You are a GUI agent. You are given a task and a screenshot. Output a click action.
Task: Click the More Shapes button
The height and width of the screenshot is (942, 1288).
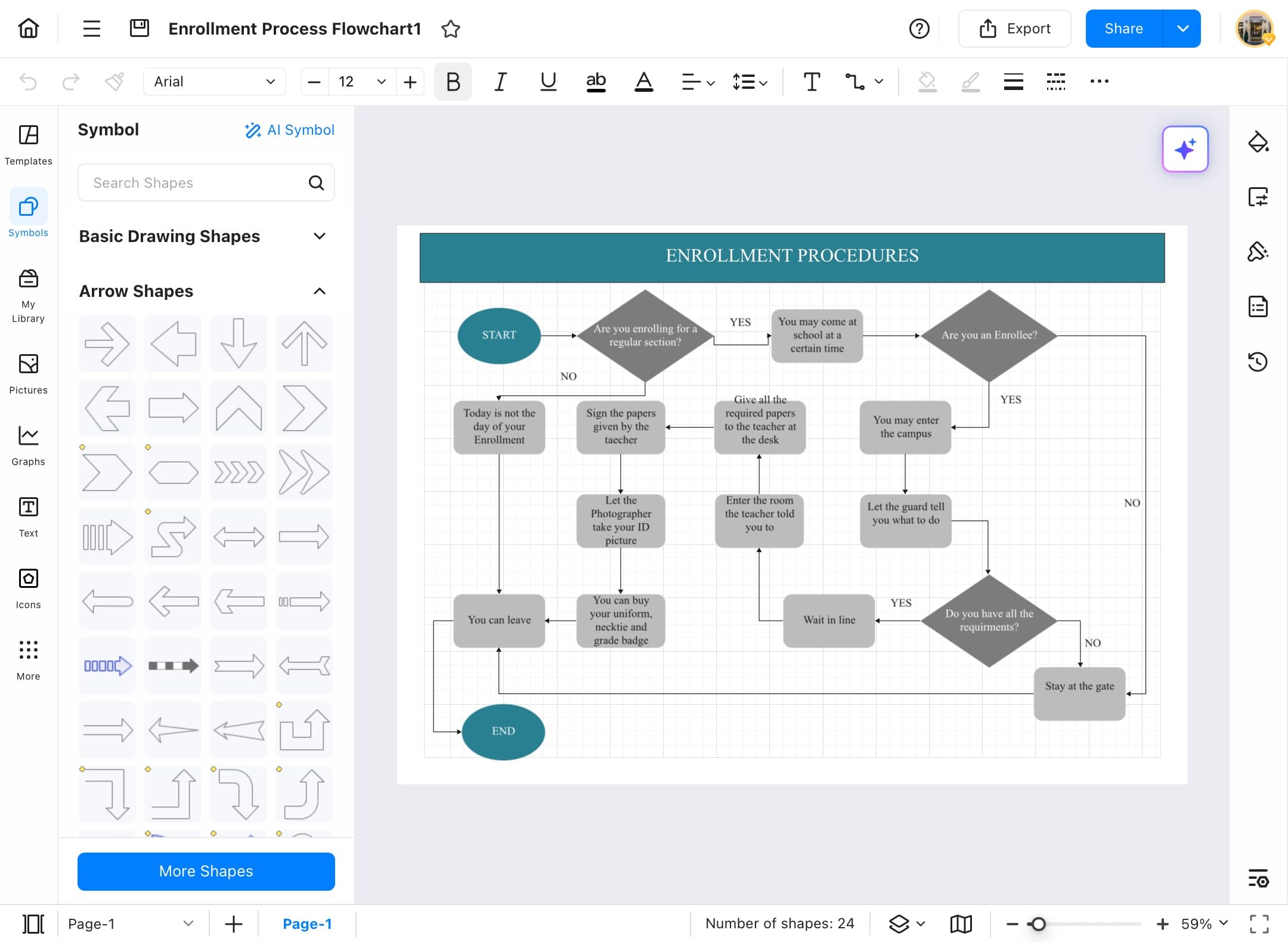(x=206, y=871)
